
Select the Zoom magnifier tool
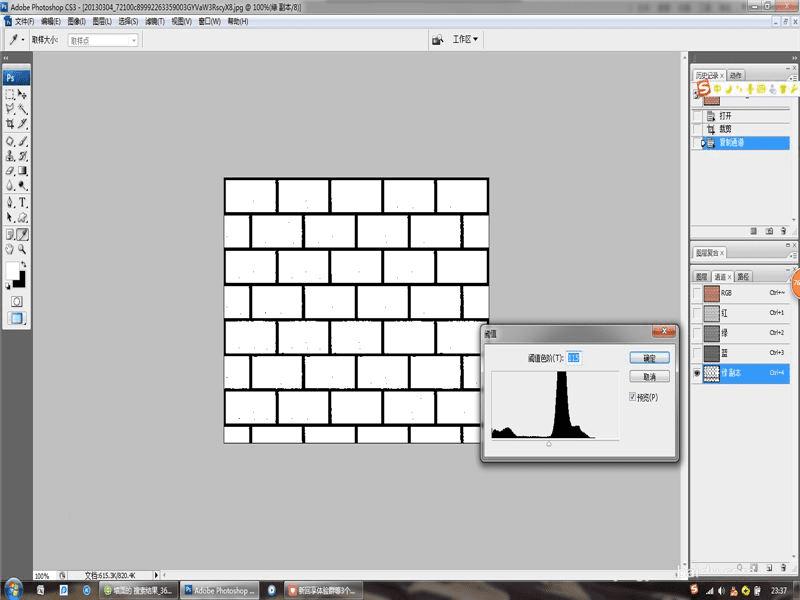click(x=22, y=249)
